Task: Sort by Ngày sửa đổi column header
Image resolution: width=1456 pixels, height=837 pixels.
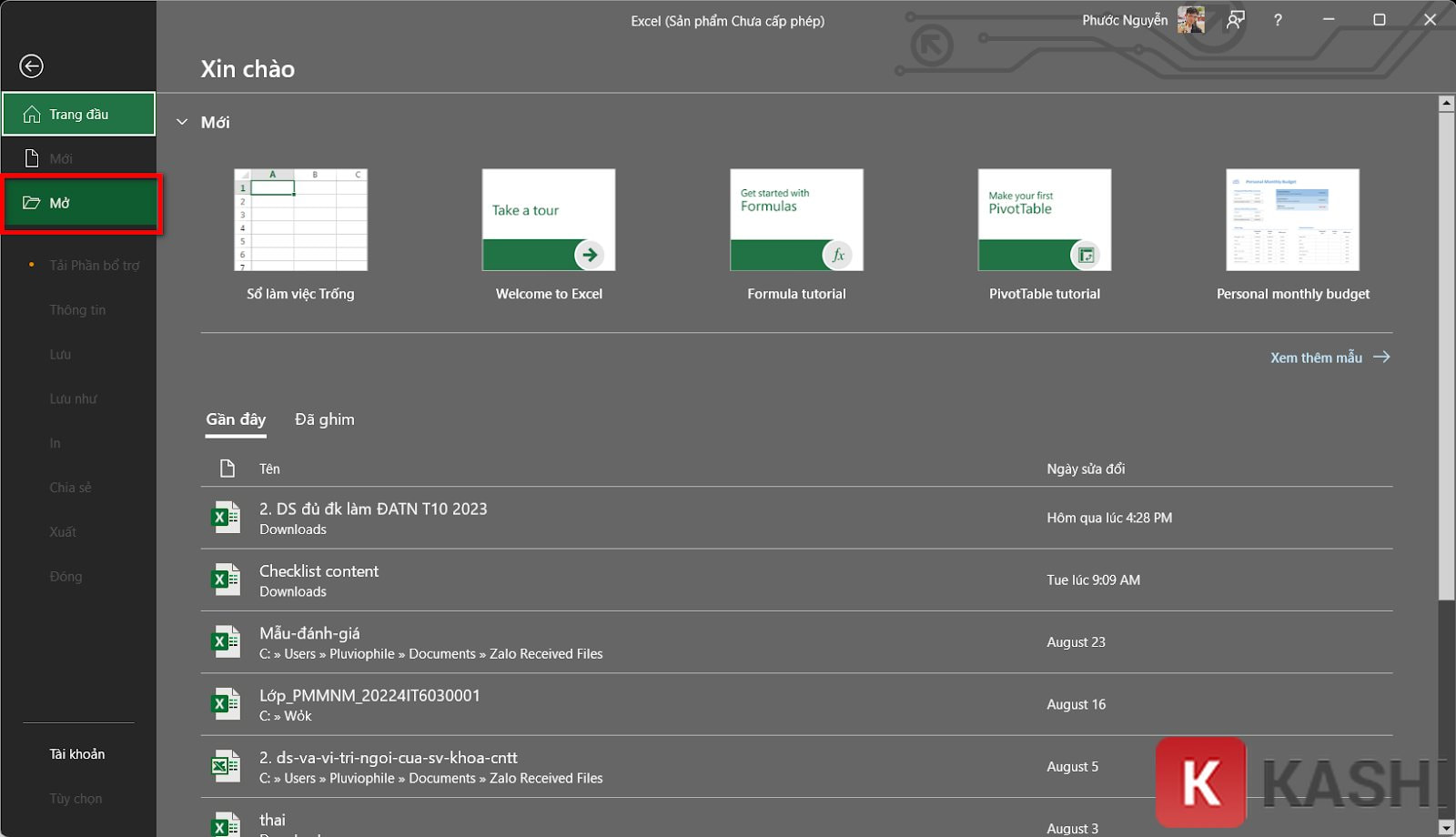Action: [1086, 469]
